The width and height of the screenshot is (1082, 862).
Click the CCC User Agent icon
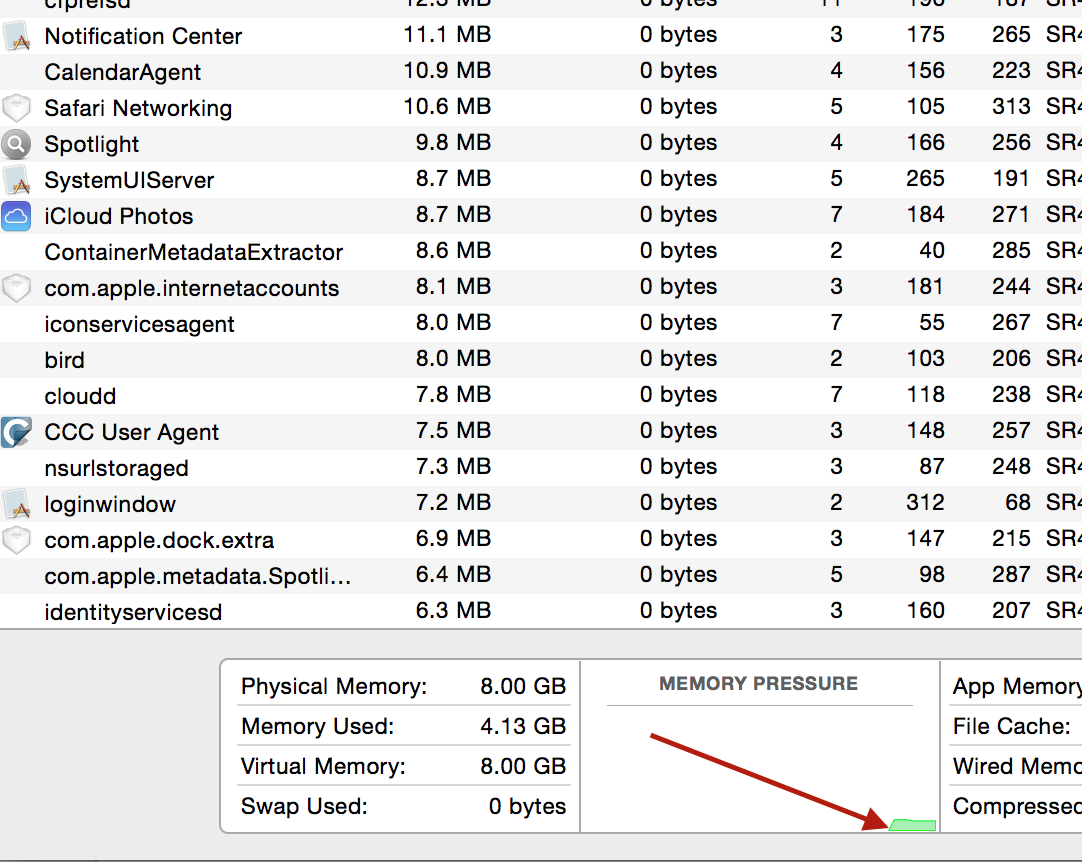17,432
